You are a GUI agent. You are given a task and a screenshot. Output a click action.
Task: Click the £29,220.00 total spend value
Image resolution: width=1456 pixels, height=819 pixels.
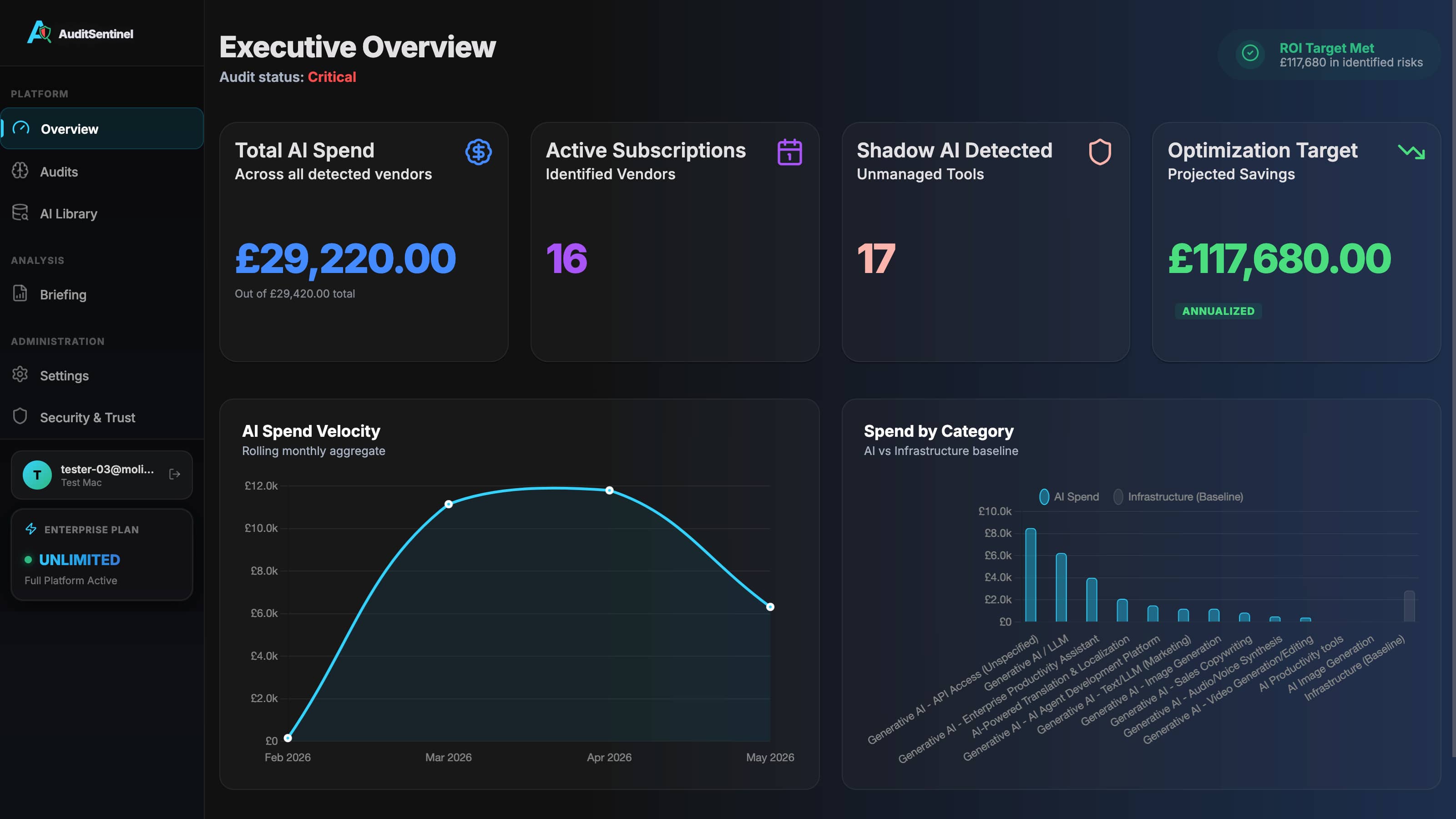[x=345, y=259]
